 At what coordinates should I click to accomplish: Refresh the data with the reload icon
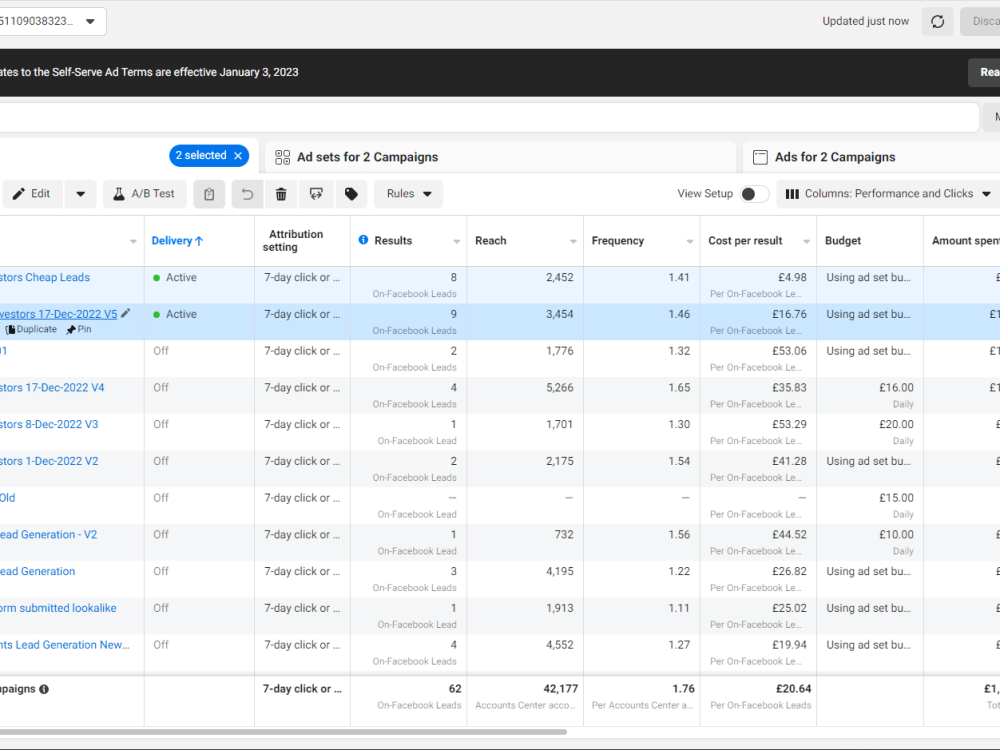click(x=937, y=22)
